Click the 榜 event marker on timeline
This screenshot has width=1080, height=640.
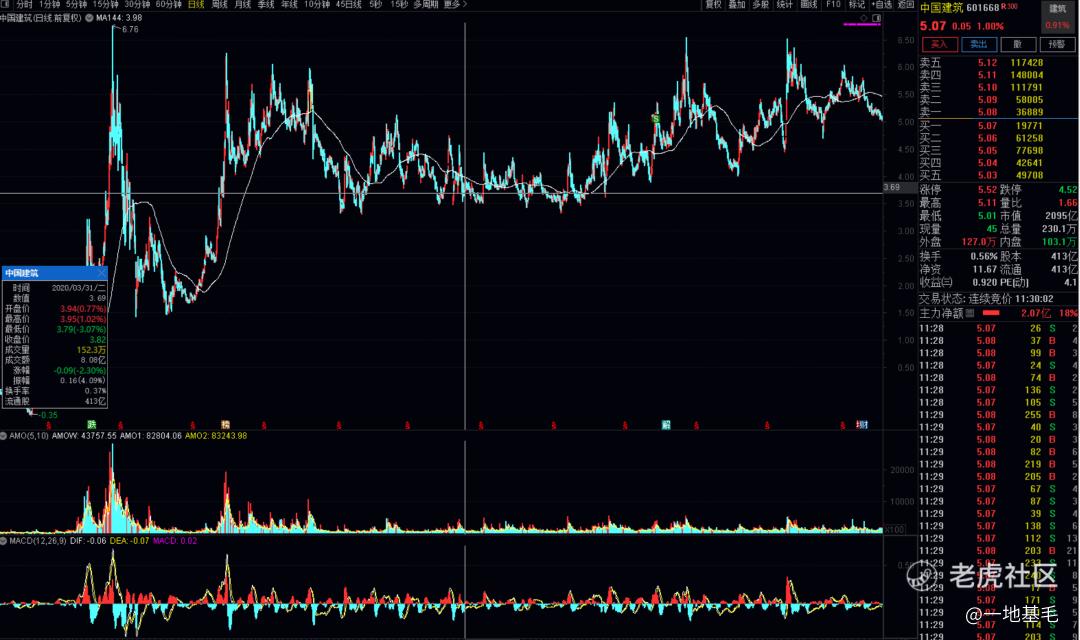tap(225, 424)
